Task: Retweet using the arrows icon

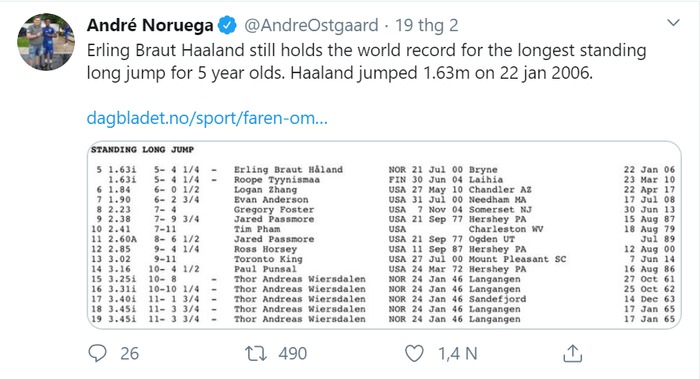Action: tap(256, 354)
